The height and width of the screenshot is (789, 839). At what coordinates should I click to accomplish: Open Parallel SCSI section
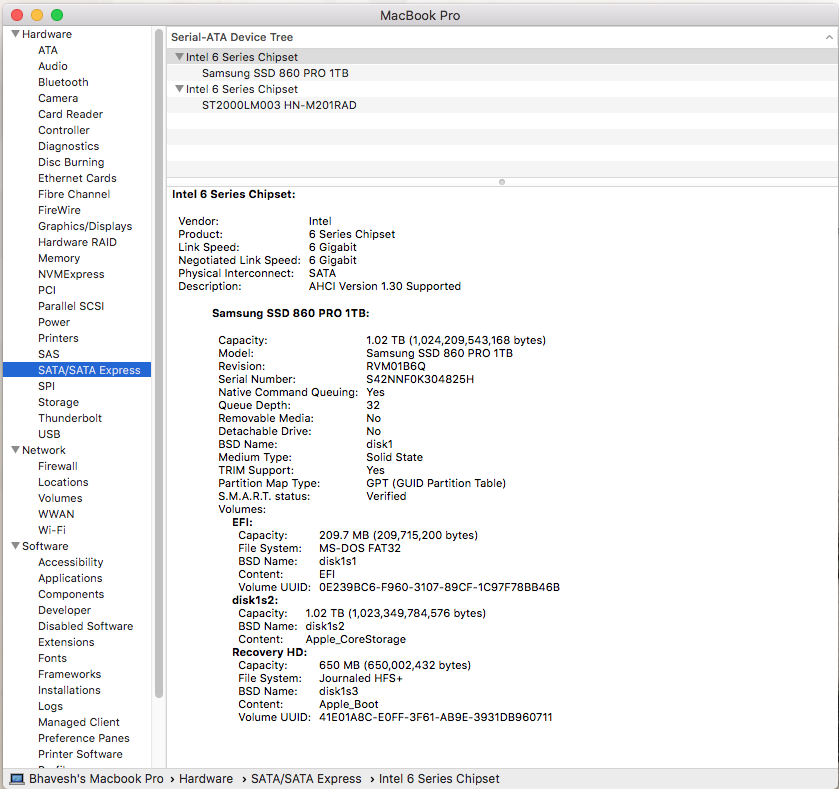click(x=71, y=306)
